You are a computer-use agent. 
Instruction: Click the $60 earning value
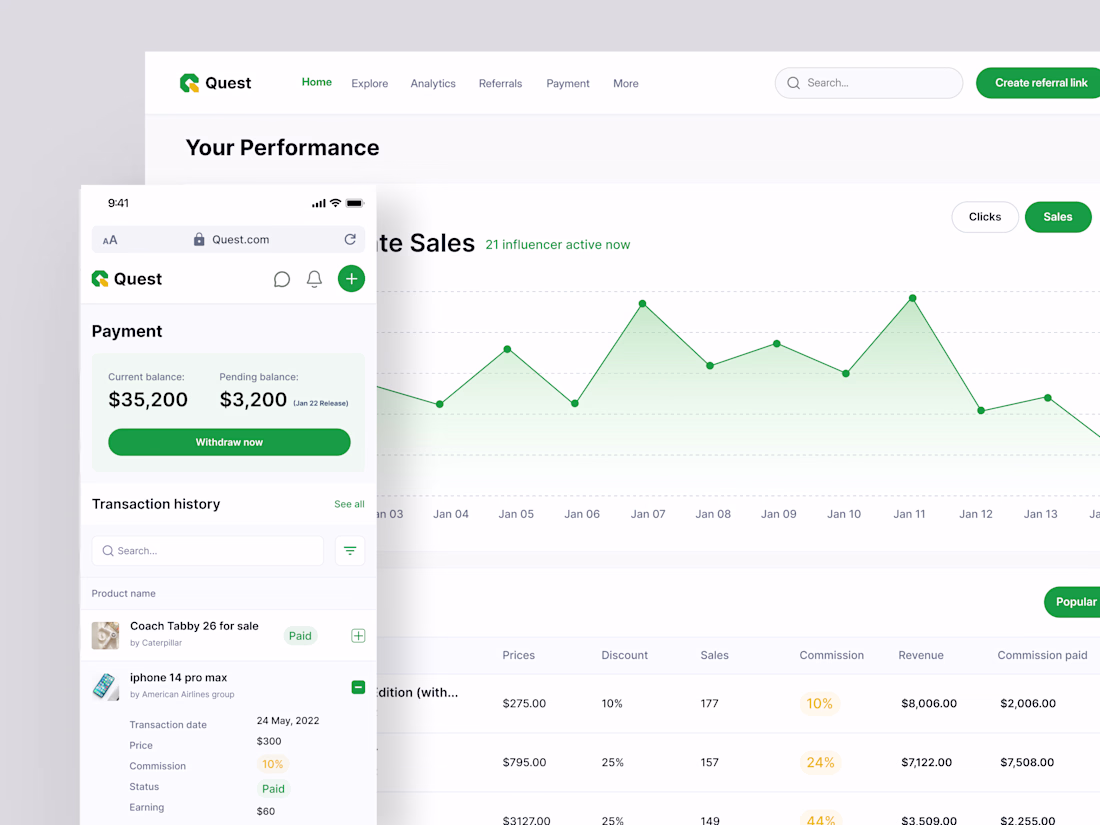pos(266,811)
